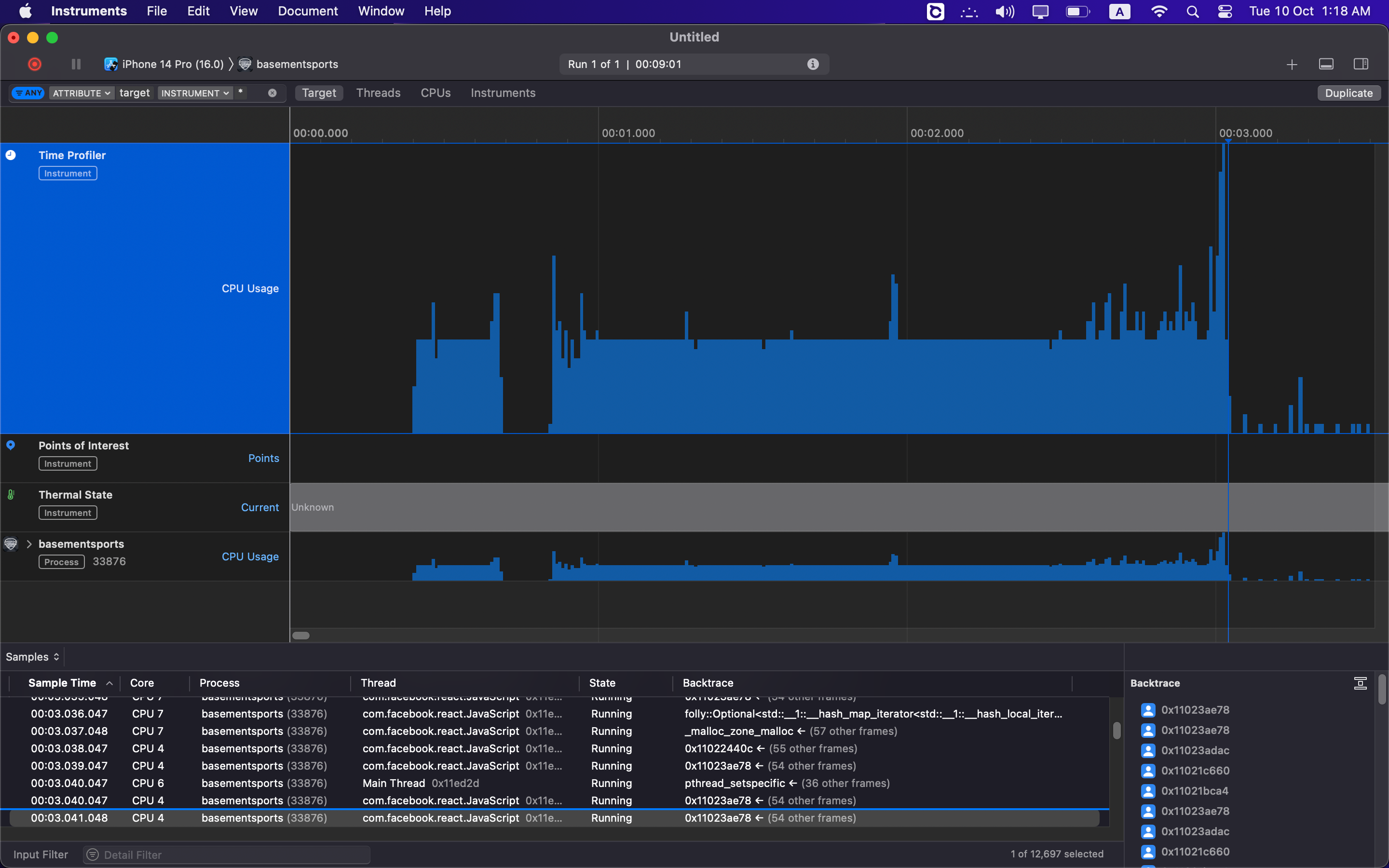Click the screen mirroring display icon
This screenshot has height=868, width=1389.
pyautogui.click(x=1040, y=12)
